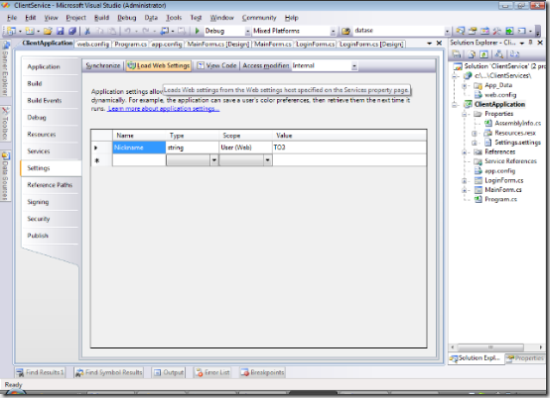Click the Save icon in the toolbar
The width and height of the screenshot is (550, 398).
(60, 31)
